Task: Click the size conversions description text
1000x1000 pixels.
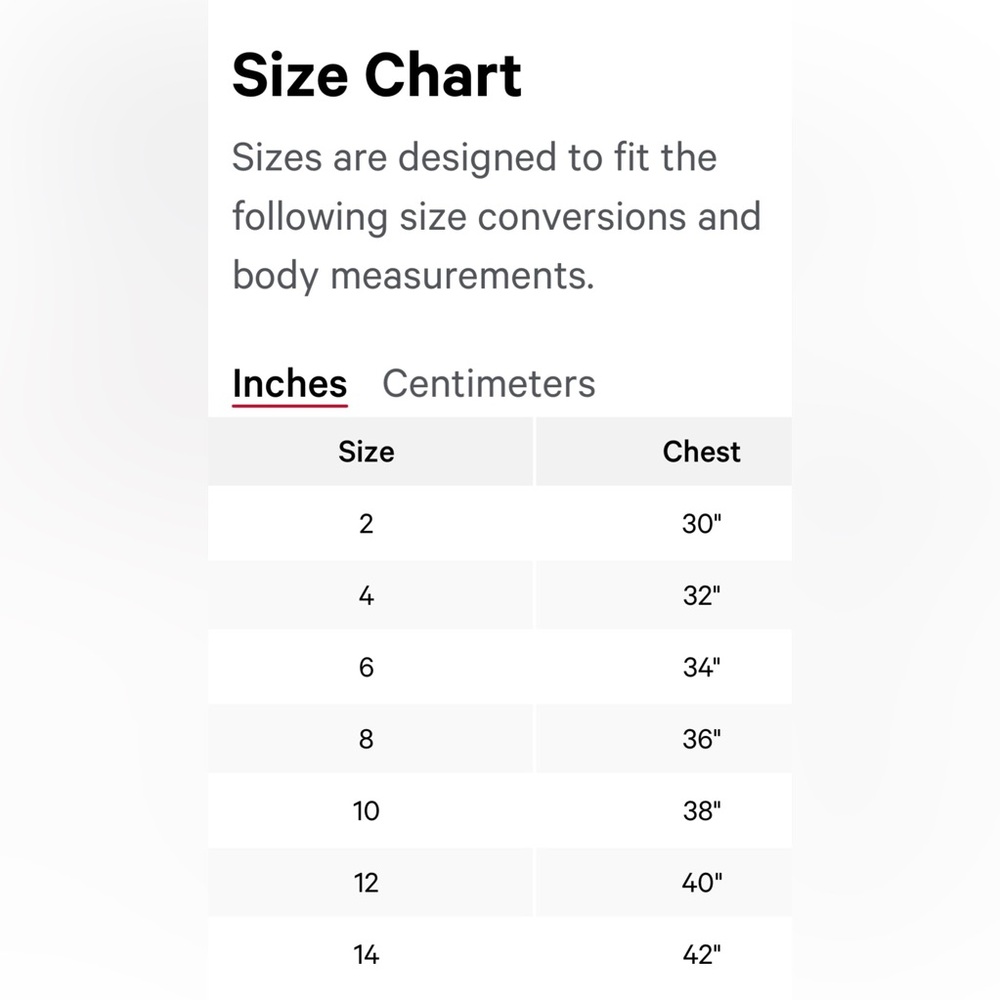Action: pyautogui.click(x=496, y=216)
